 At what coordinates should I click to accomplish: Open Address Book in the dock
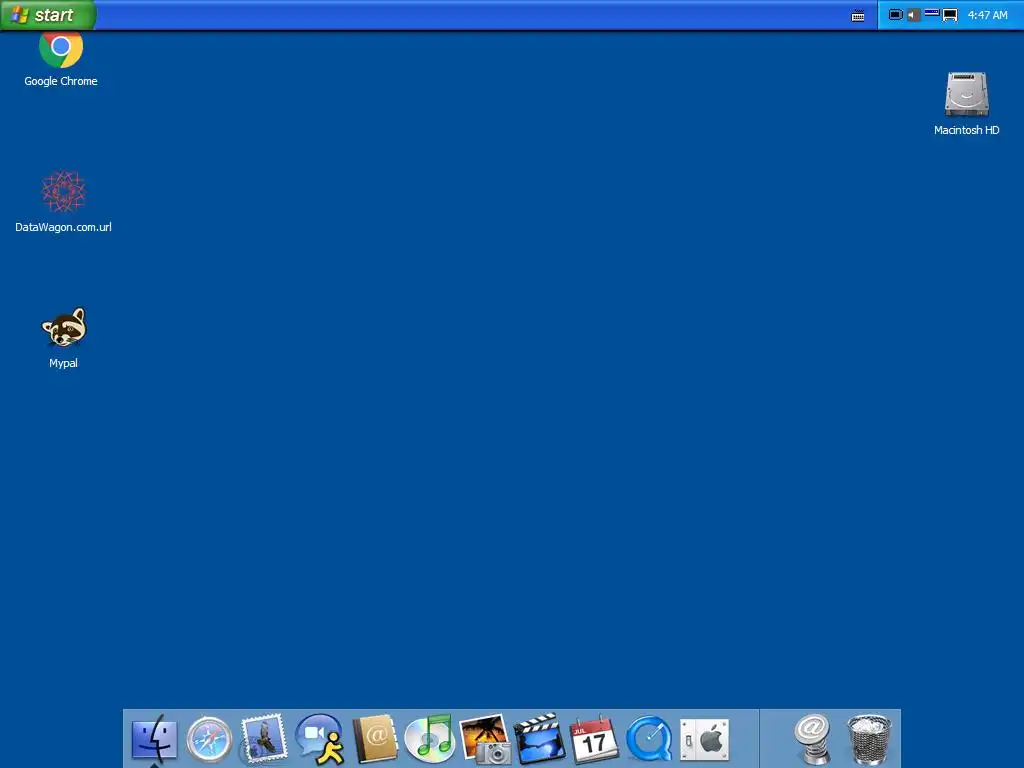pos(375,739)
